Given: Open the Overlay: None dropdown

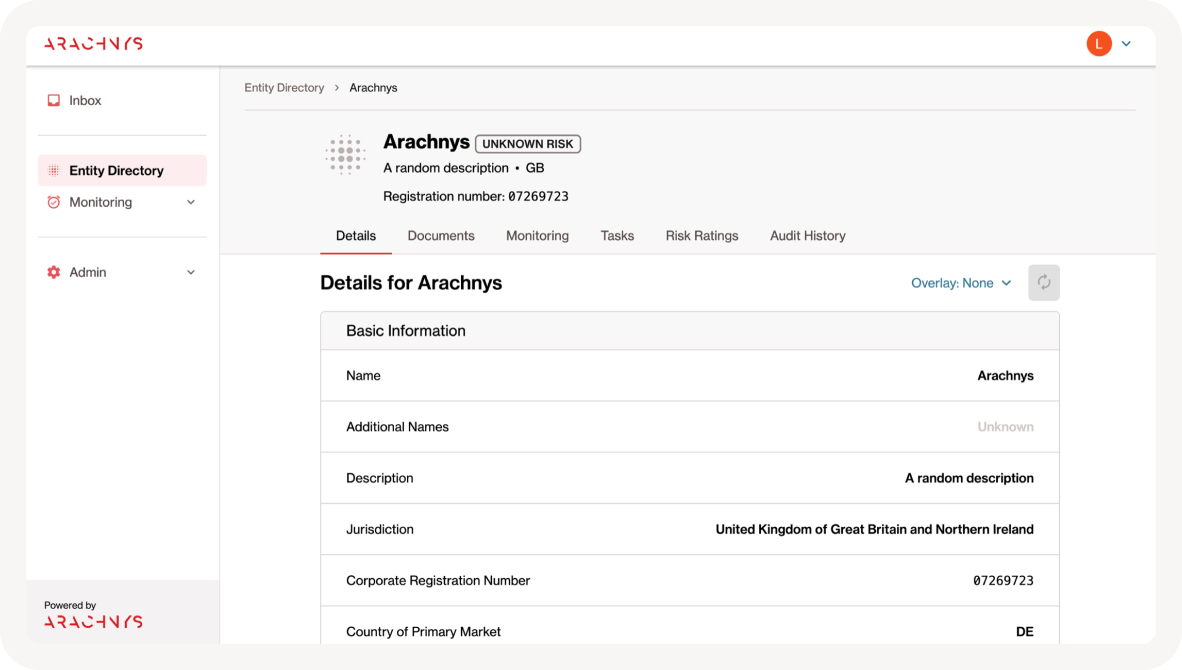Looking at the screenshot, I should pyautogui.click(x=961, y=283).
